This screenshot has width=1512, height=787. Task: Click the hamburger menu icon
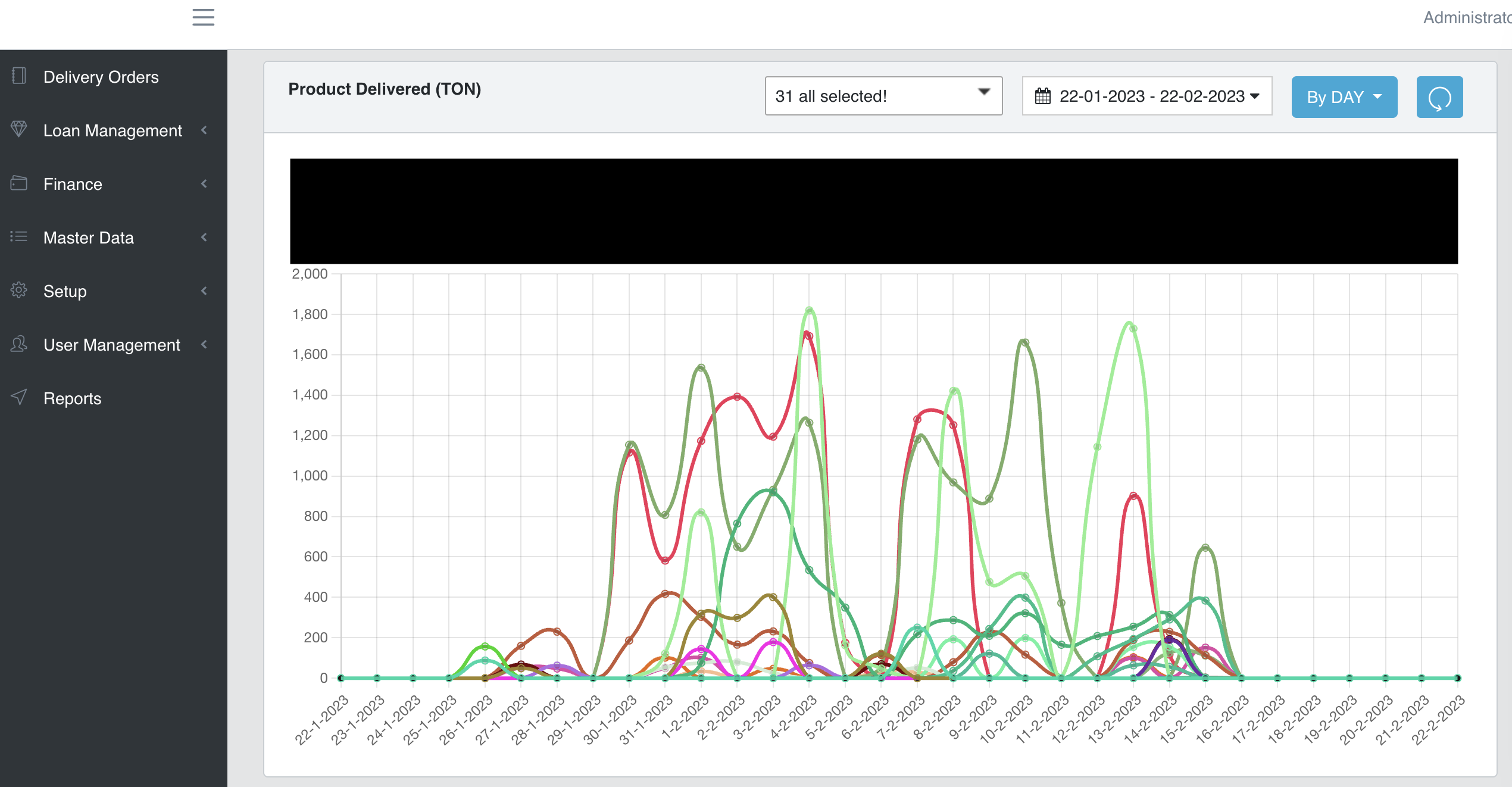click(x=203, y=17)
